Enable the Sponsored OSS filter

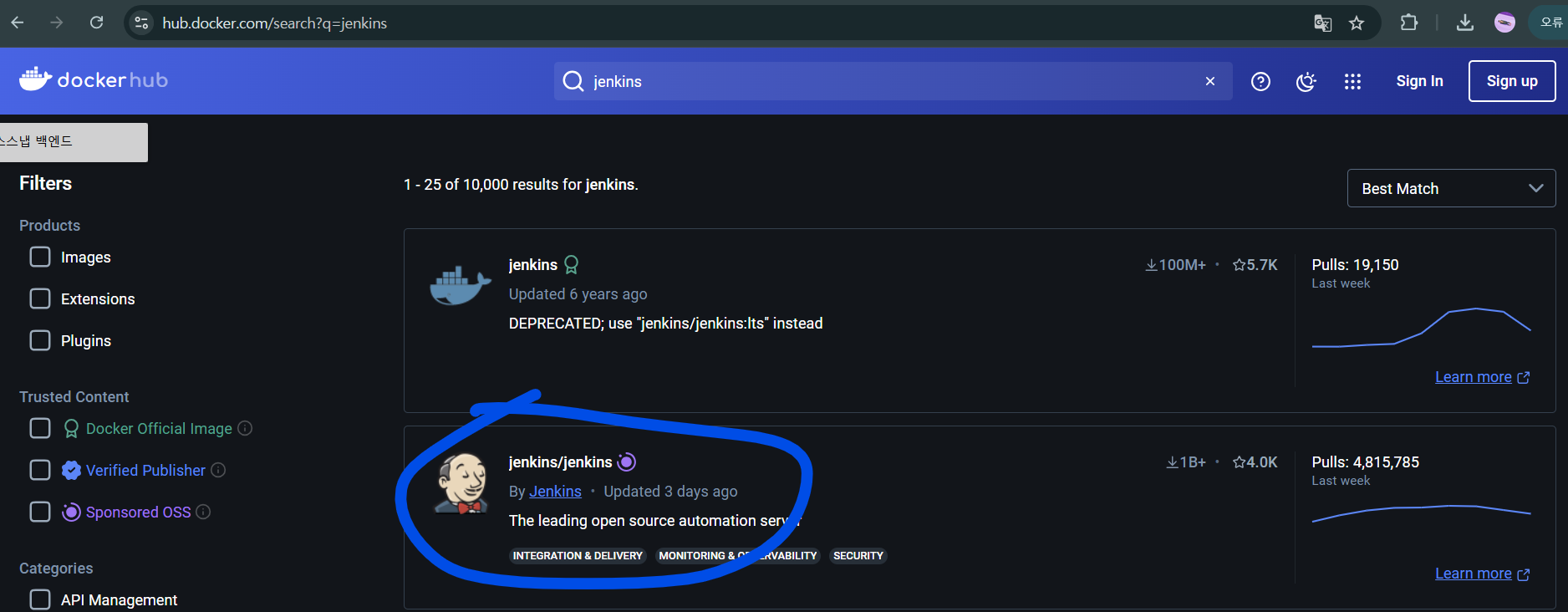click(x=40, y=512)
